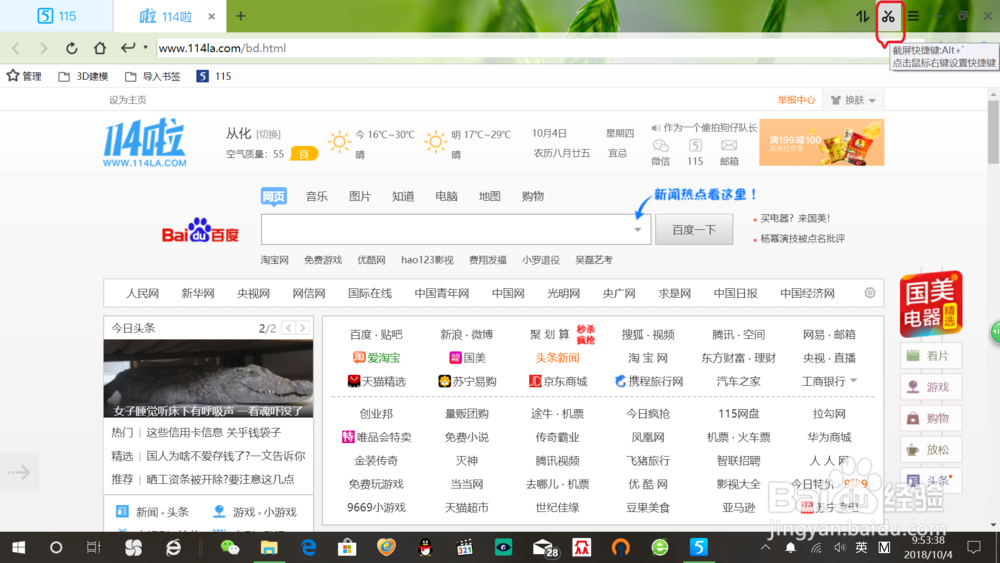This screenshot has width=1000, height=563.
Task: Open the 购物 sidebar shortcut
Action: tap(930, 418)
